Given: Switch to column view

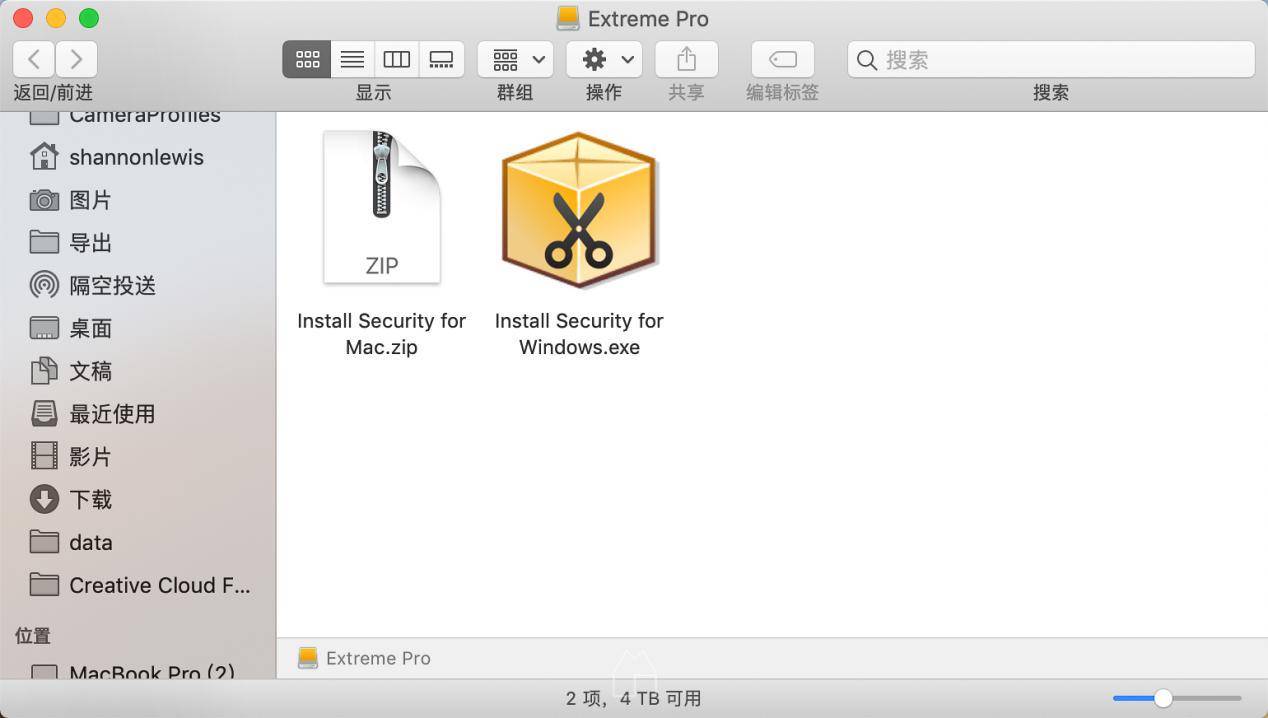Looking at the screenshot, I should 397,59.
